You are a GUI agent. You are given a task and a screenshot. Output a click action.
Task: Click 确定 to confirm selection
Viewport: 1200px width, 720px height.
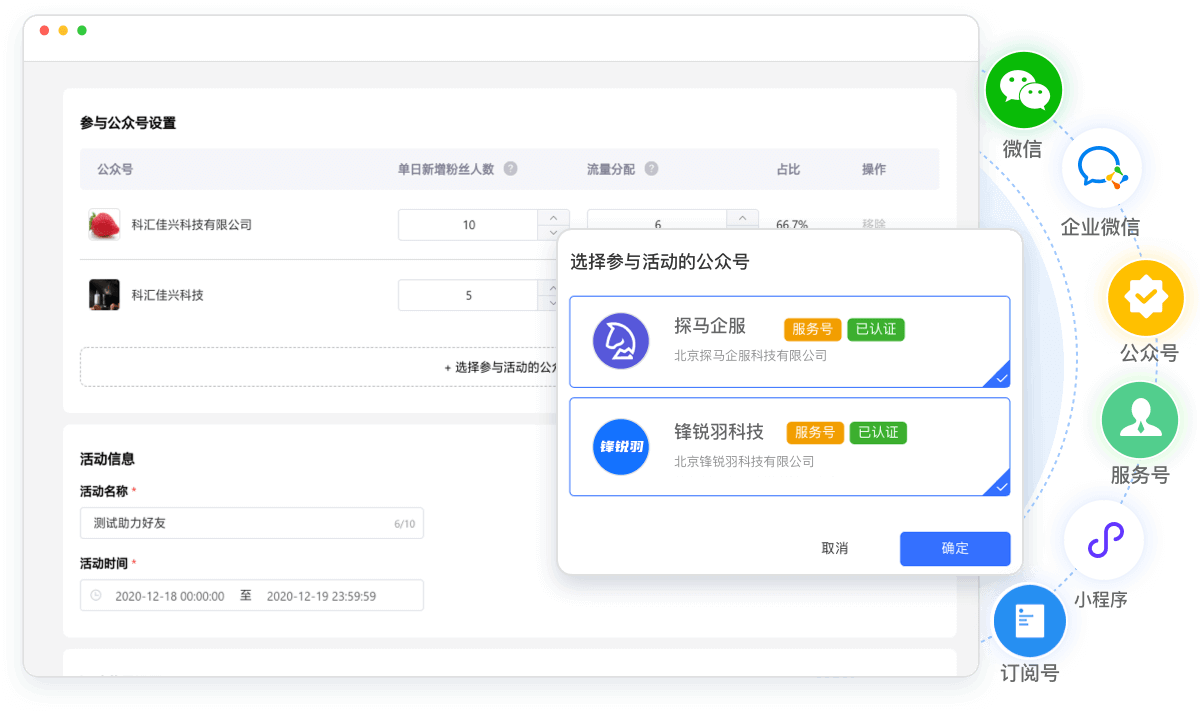[x=955, y=549]
